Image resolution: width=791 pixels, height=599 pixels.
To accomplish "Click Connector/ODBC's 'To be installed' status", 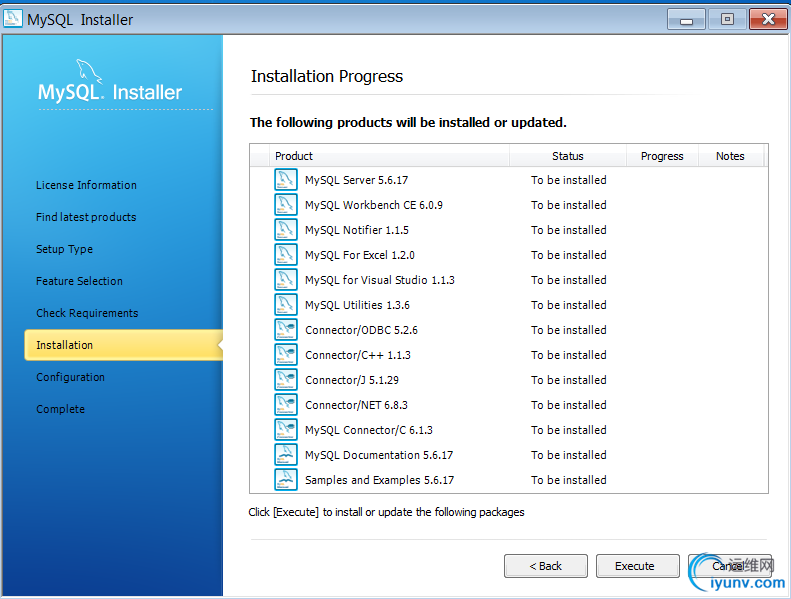I will pyautogui.click(x=569, y=330).
